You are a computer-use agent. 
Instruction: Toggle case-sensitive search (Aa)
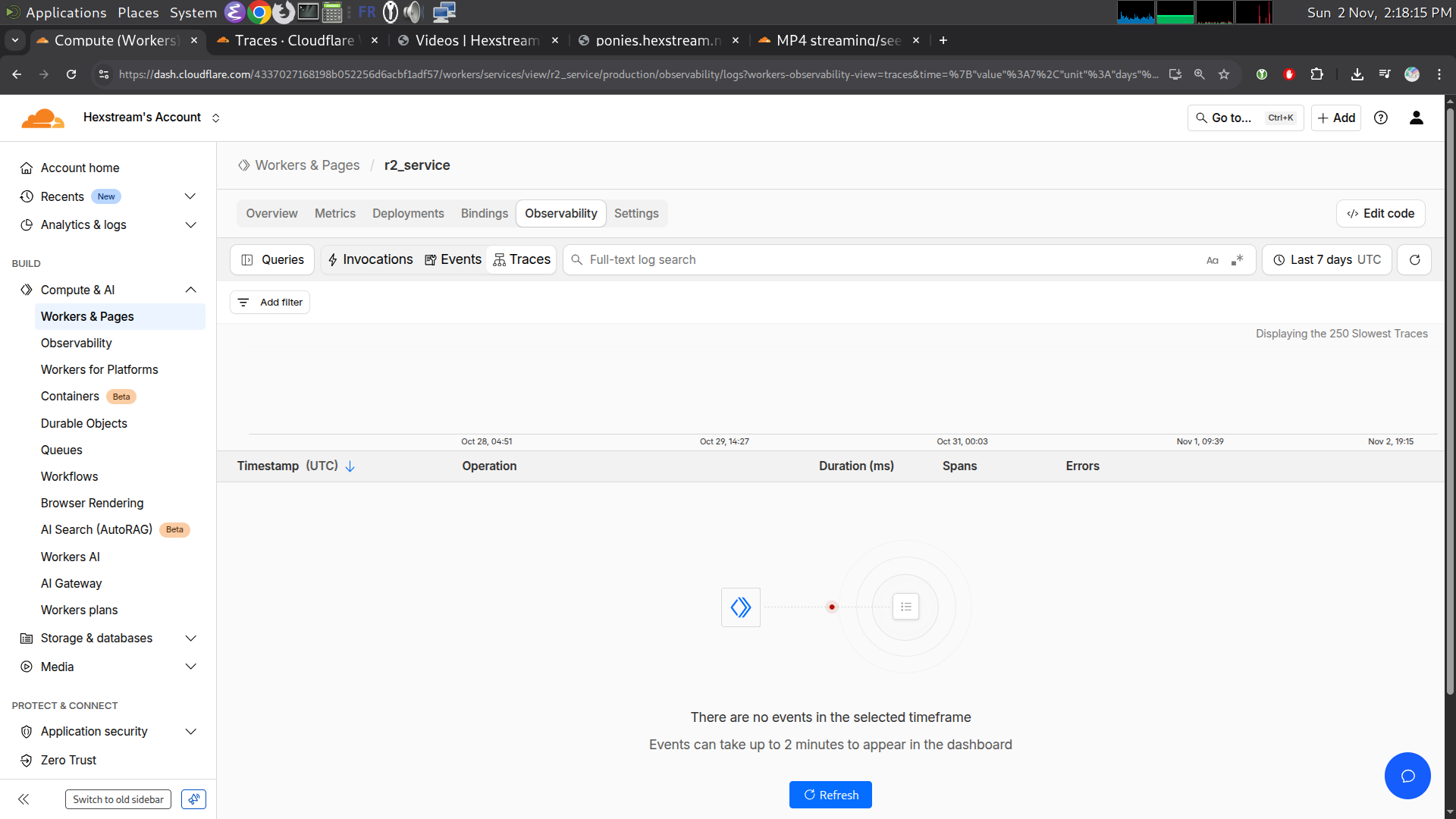[1212, 260]
